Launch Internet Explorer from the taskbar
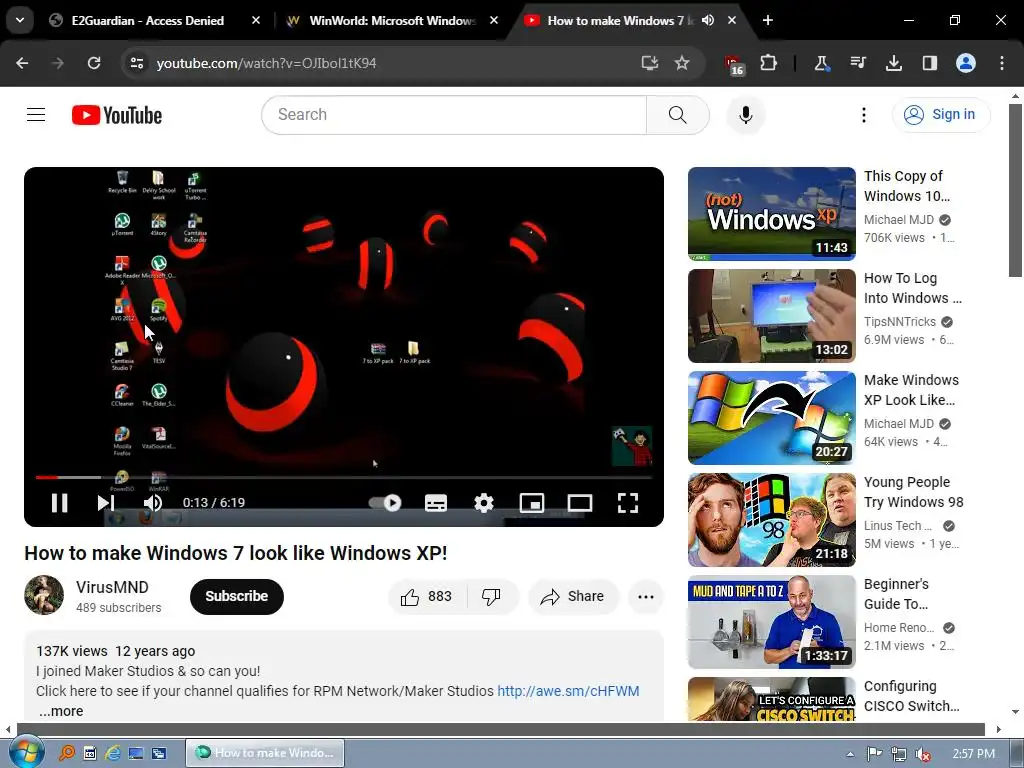The width and height of the screenshot is (1024, 768). pyautogui.click(x=112, y=753)
